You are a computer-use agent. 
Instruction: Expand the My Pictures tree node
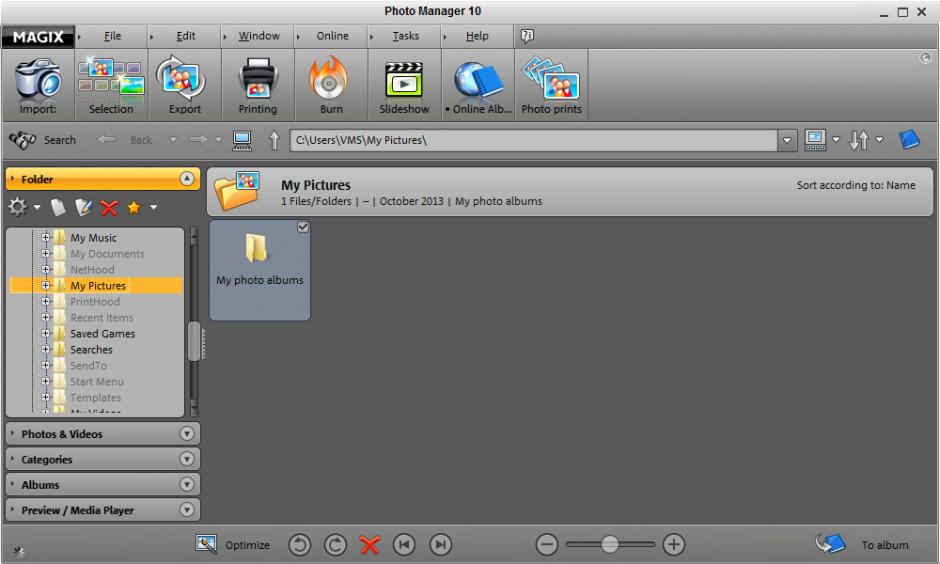[46, 285]
